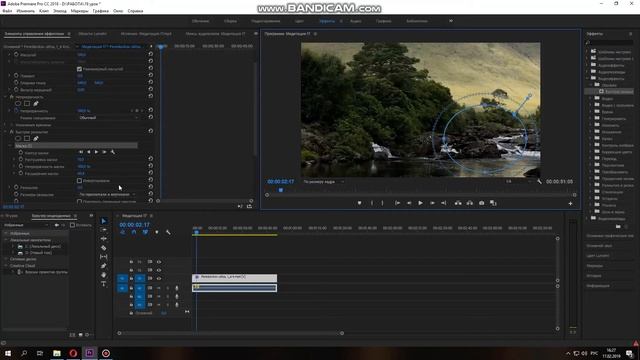Expand Time Remapping effect group
Image resolution: width=640 pixels, height=360 pixels.
point(6,125)
